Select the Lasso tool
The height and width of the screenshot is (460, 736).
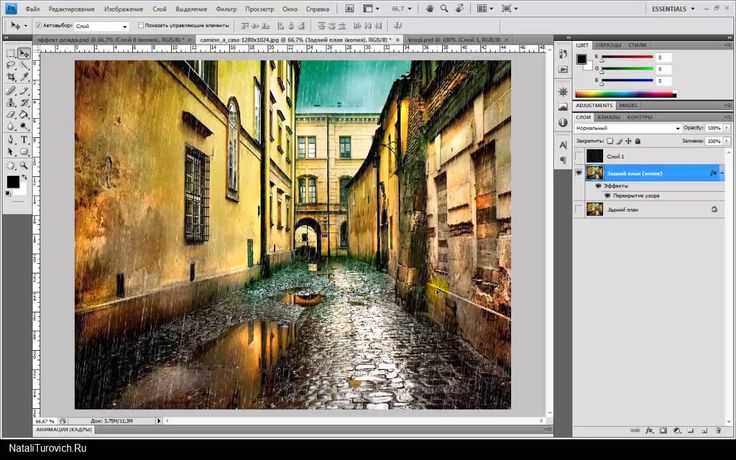pos(11,64)
